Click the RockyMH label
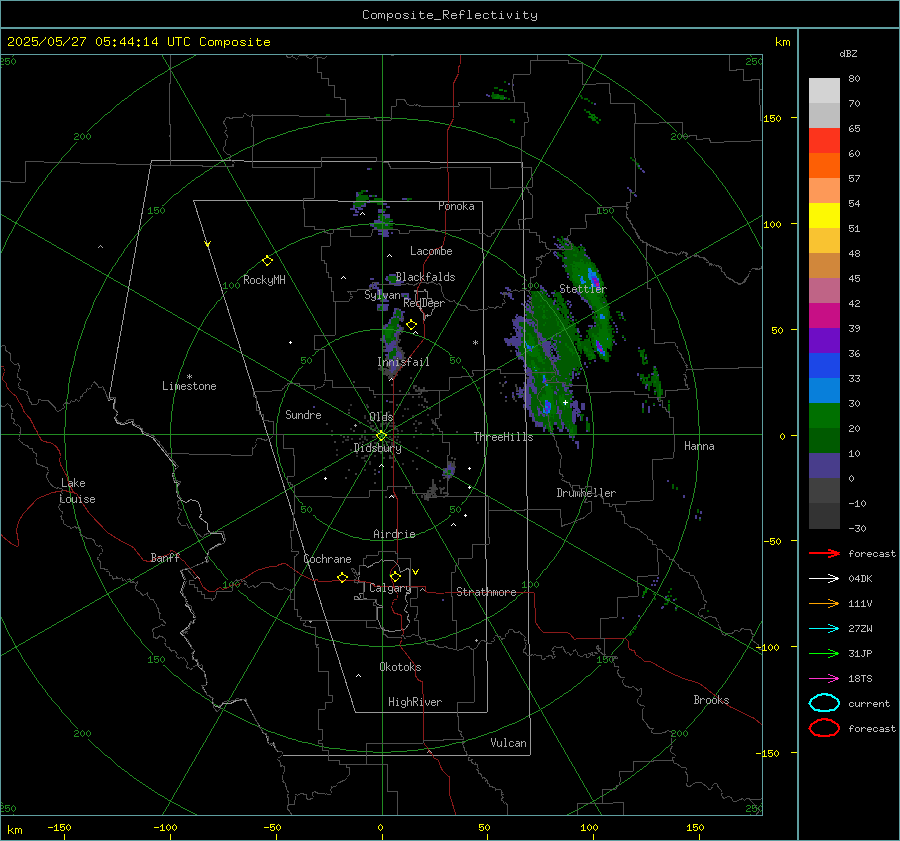The height and width of the screenshot is (841, 900). (x=264, y=280)
